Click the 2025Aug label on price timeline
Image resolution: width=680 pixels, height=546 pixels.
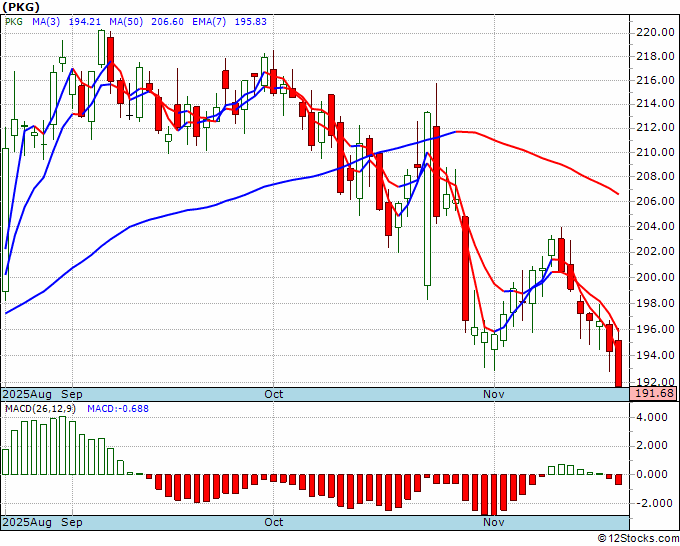point(27,394)
